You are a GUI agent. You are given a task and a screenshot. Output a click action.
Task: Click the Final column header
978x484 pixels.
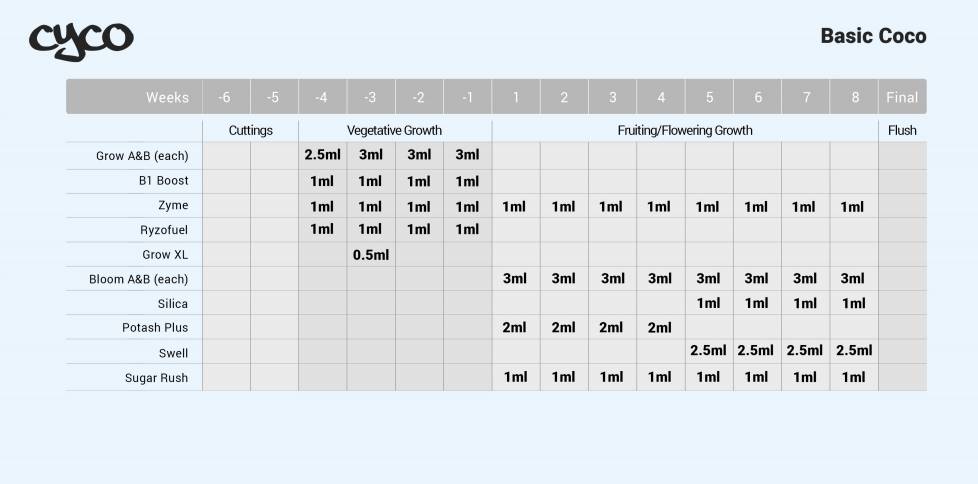click(x=903, y=97)
